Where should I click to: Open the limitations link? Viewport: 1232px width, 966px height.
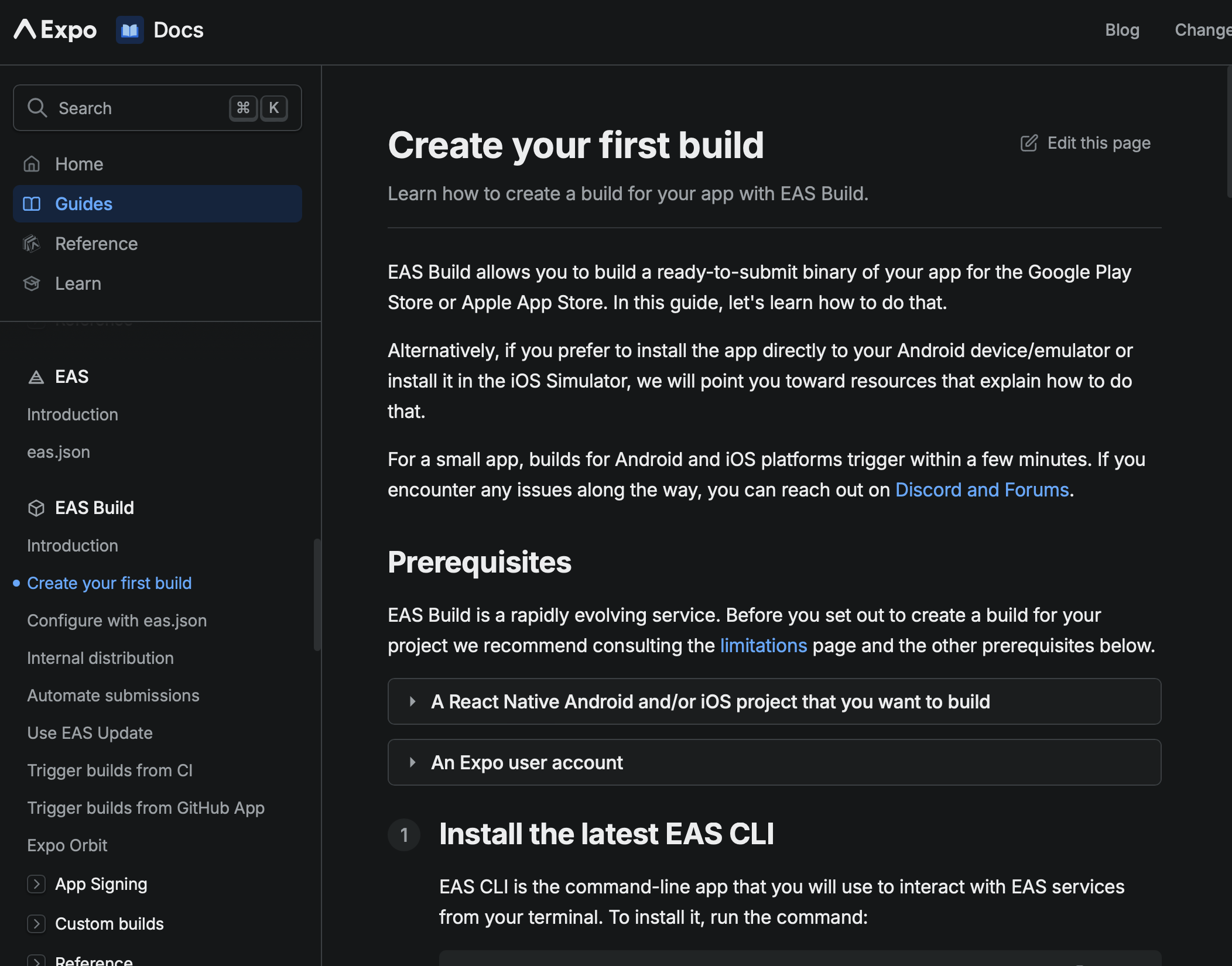764,646
